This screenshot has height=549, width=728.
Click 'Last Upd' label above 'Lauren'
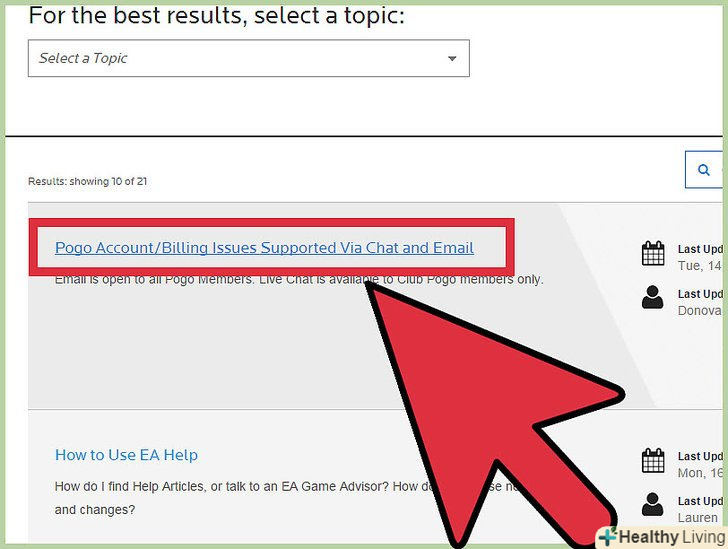(x=700, y=501)
